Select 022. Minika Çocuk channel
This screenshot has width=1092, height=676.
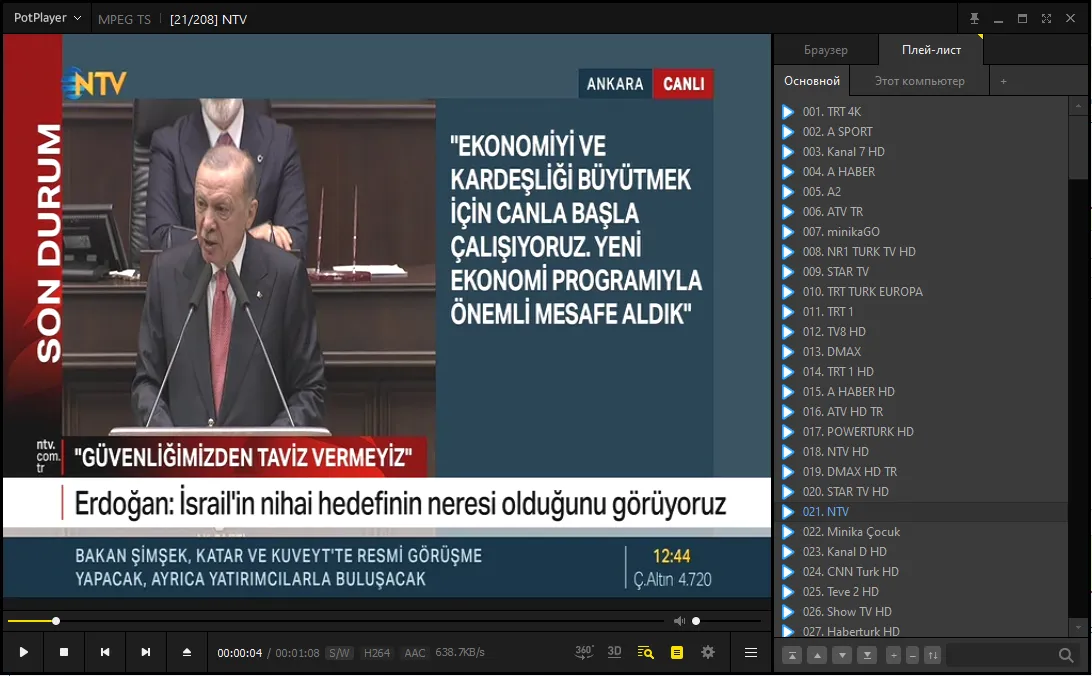[851, 532]
